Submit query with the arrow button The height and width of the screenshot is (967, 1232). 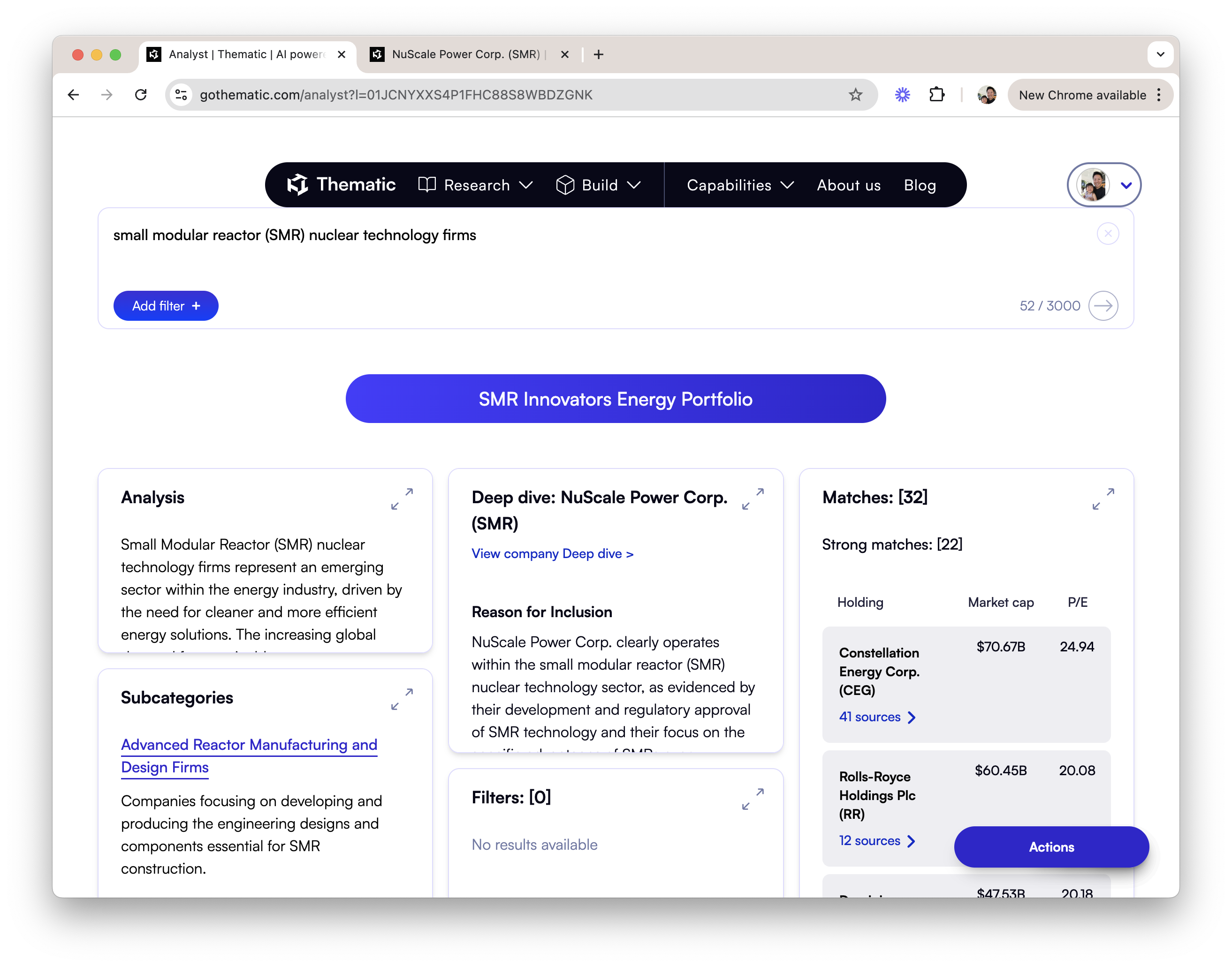pyautogui.click(x=1103, y=306)
